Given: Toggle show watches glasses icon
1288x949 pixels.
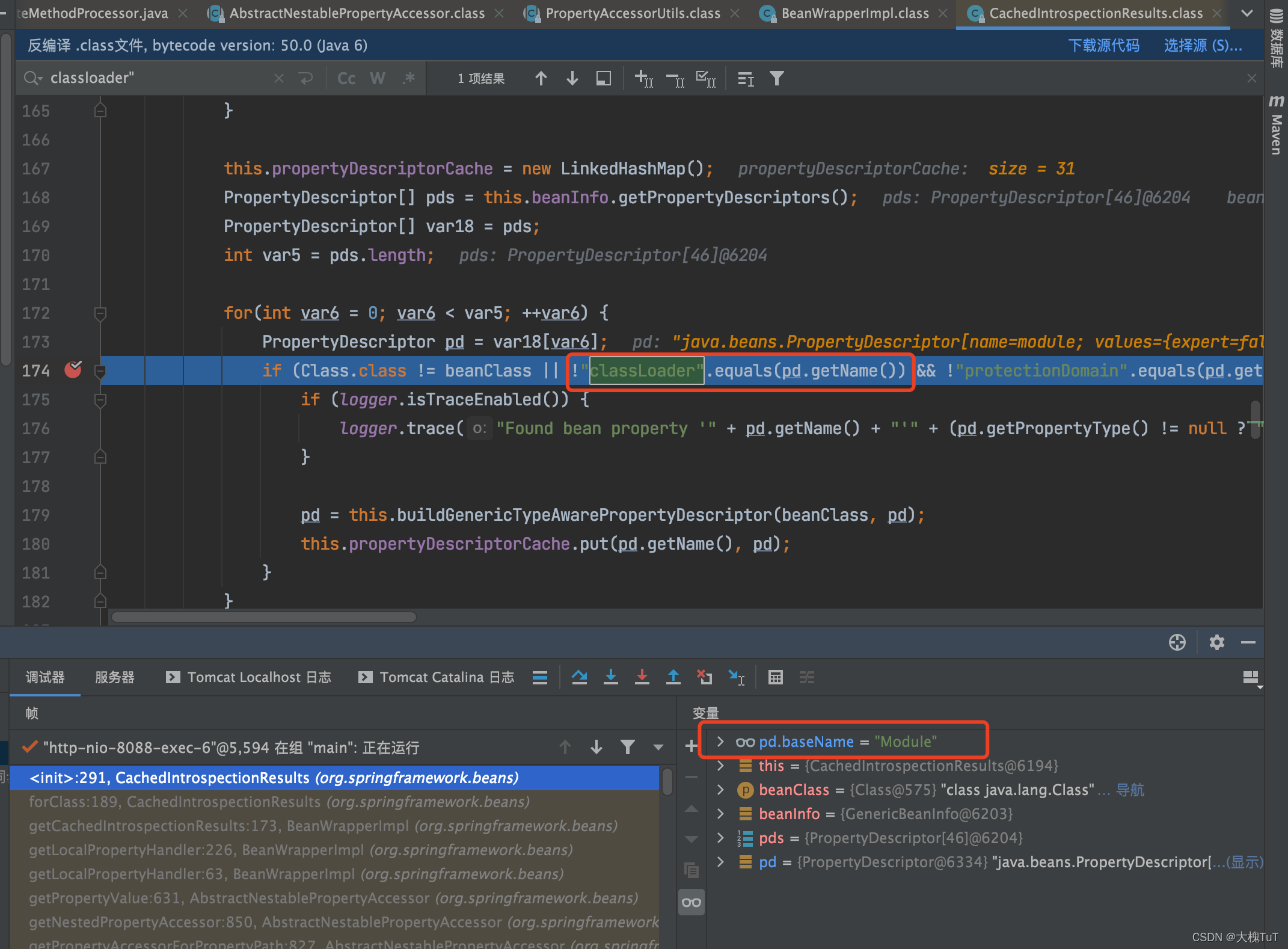Looking at the screenshot, I should coord(692,902).
